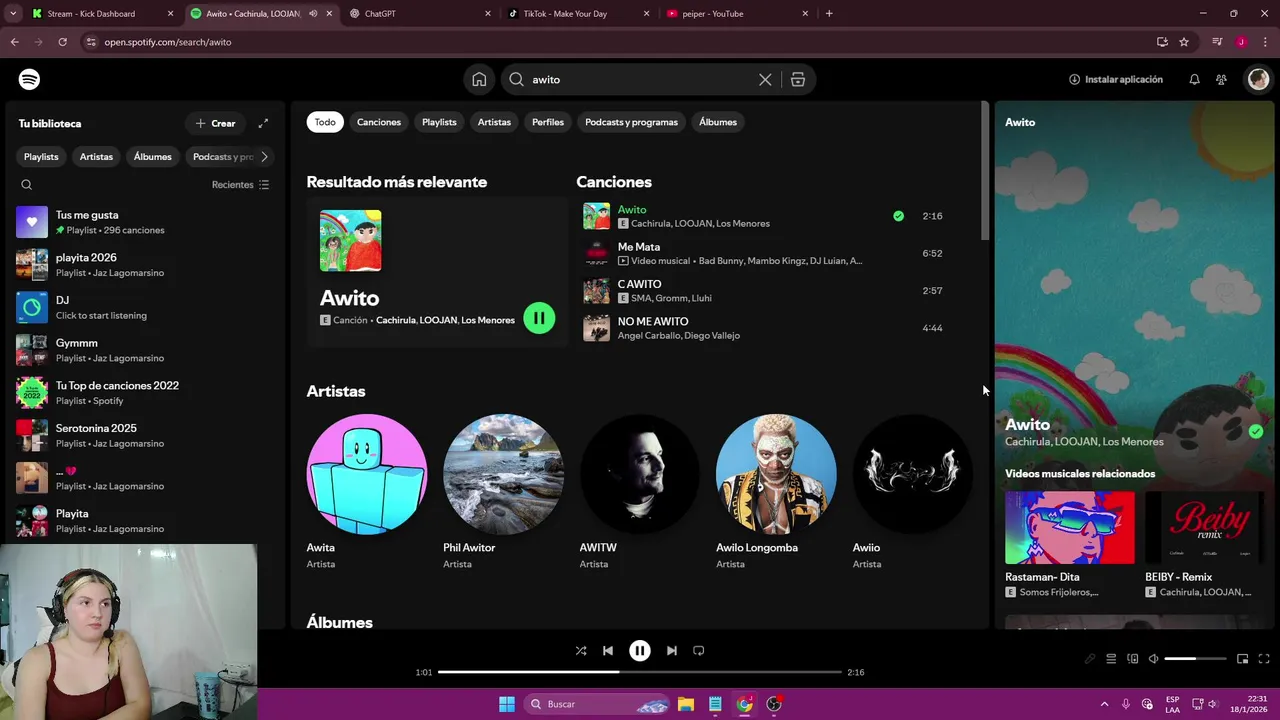
Task: Open the AWITW artist thumbnail
Action: 640,474
